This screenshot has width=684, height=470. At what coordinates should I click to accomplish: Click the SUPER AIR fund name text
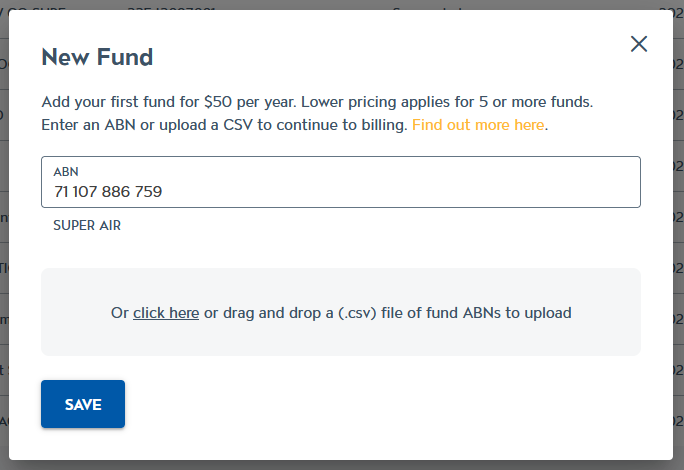[87, 225]
